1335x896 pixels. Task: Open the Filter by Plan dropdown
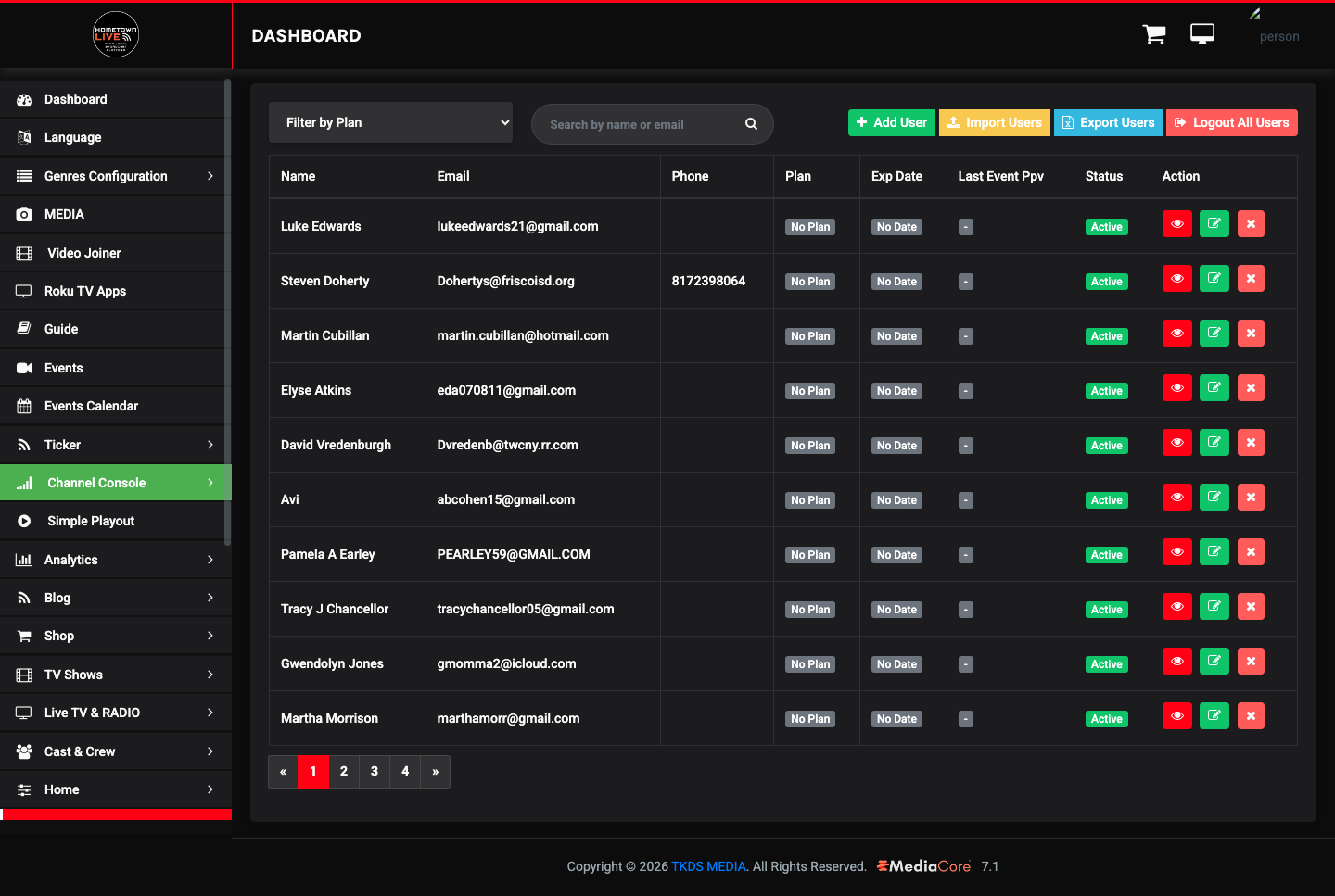(390, 122)
